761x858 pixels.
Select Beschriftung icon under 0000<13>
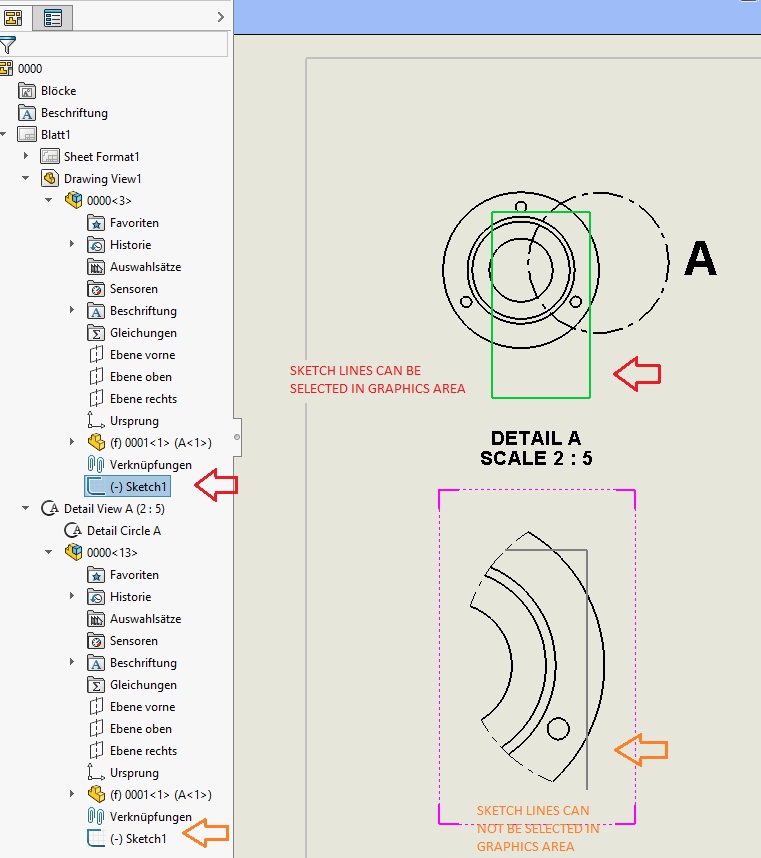click(96, 663)
